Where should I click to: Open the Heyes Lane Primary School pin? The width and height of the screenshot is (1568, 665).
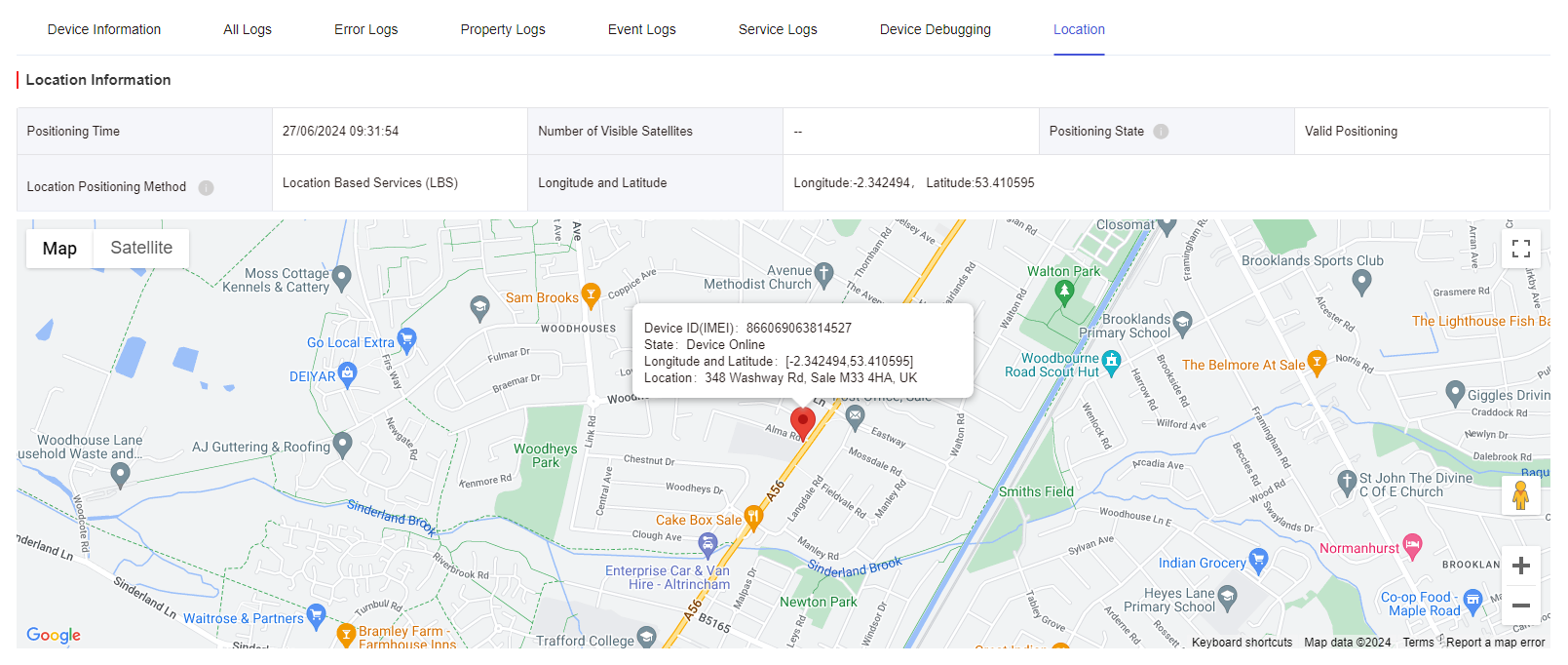(x=1227, y=597)
